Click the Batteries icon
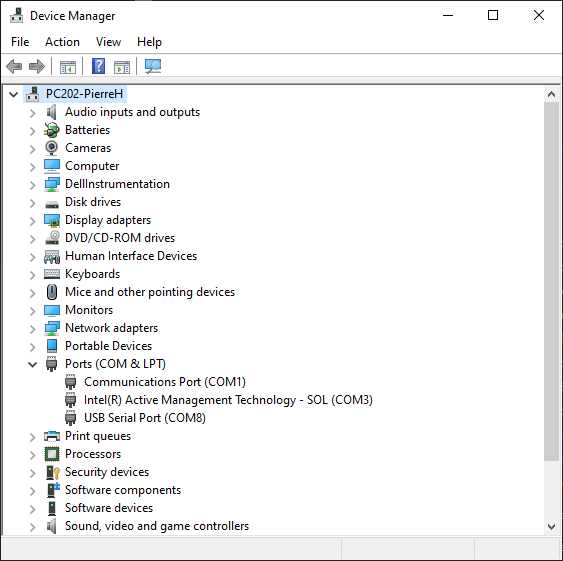 tap(52, 130)
